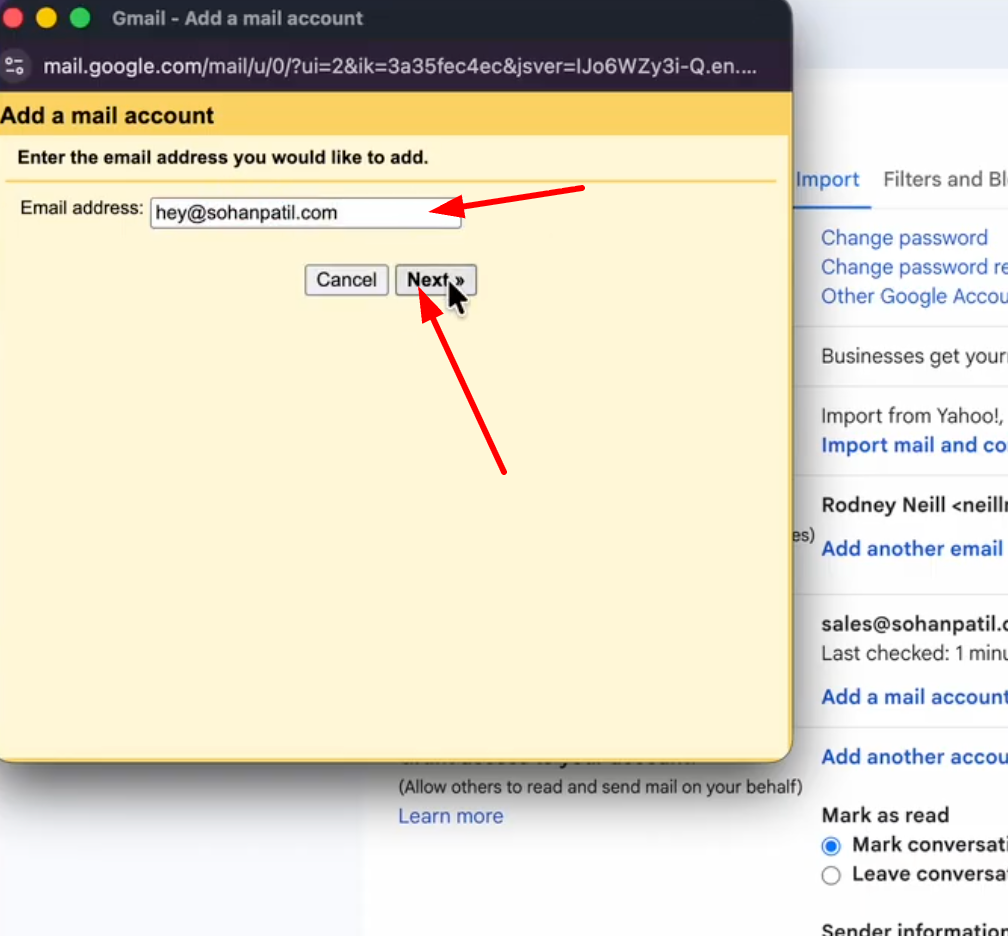Click the Next » button
Viewport: 1008px width, 936px height.
tap(436, 280)
